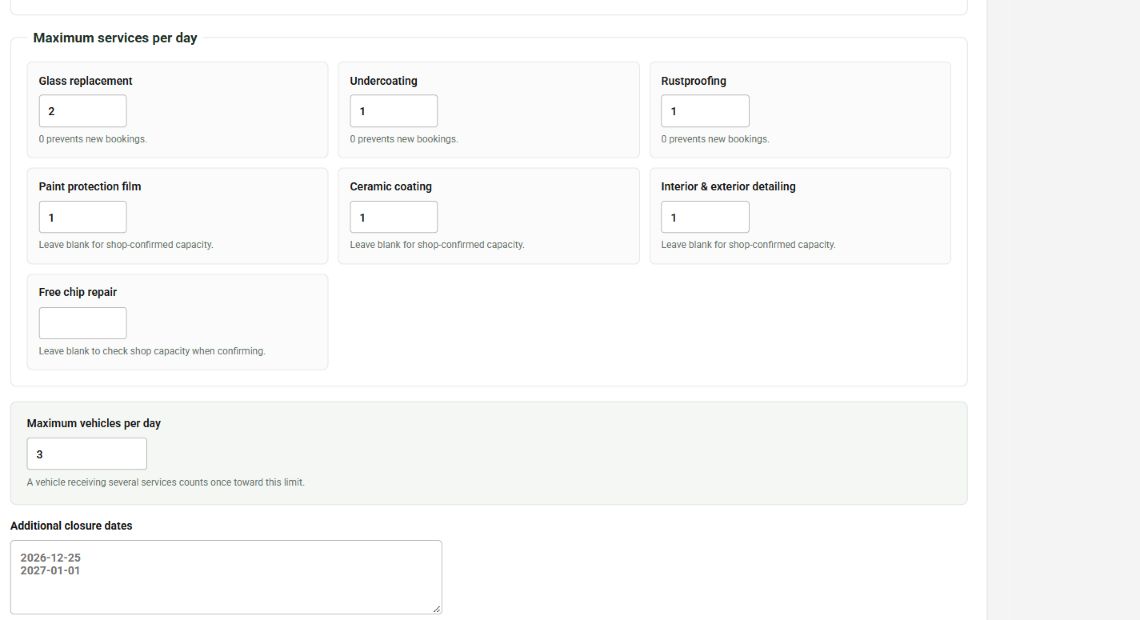Click the "Additional closure dates" label
Screen dimensions: 1140x620
pos(71,526)
